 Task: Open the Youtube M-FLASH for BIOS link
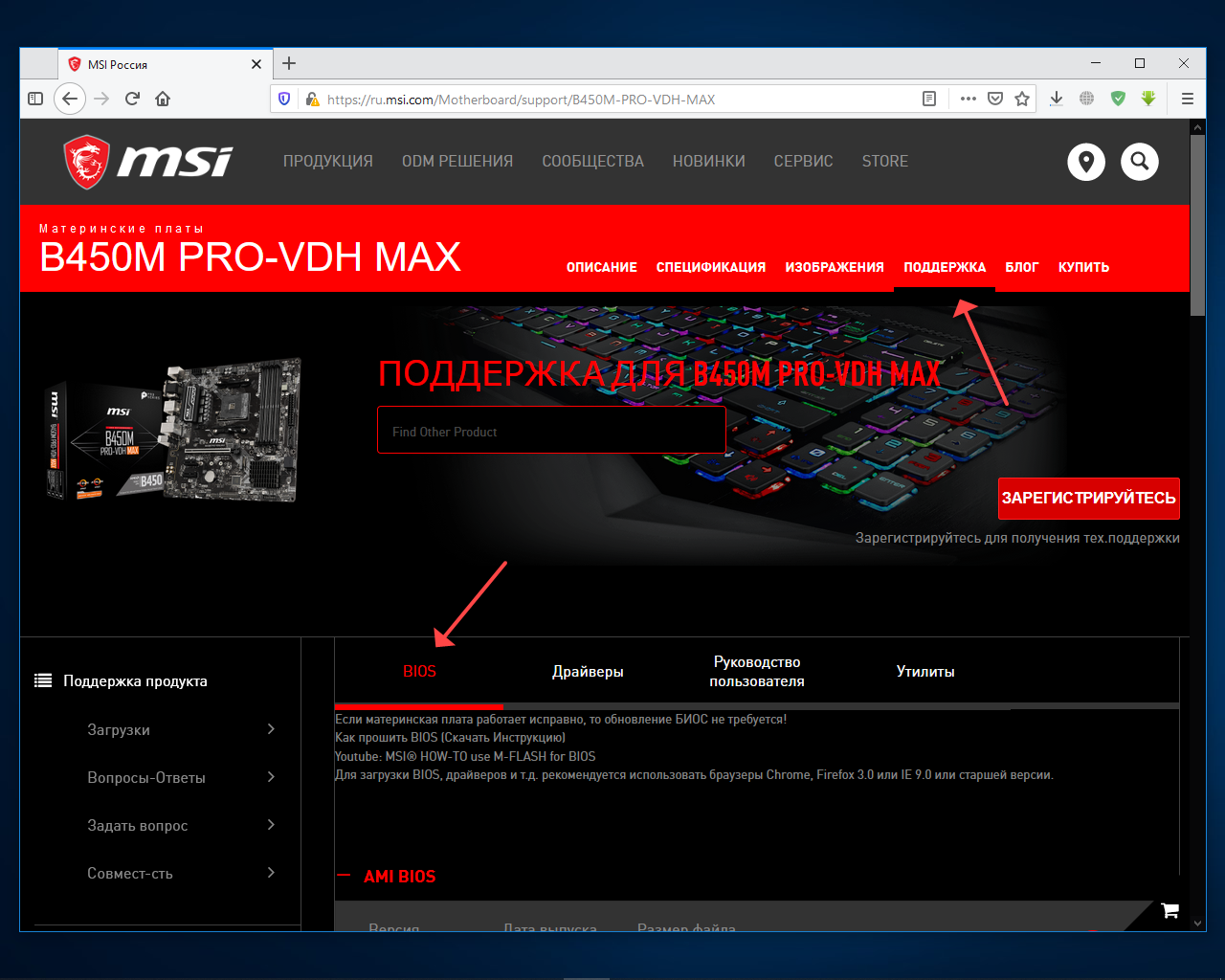[465, 756]
